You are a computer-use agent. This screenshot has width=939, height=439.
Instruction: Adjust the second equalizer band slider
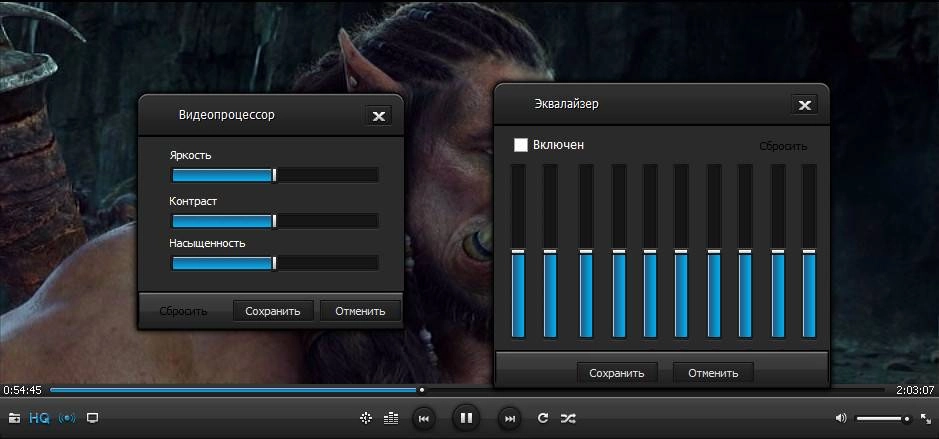(x=550, y=252)
